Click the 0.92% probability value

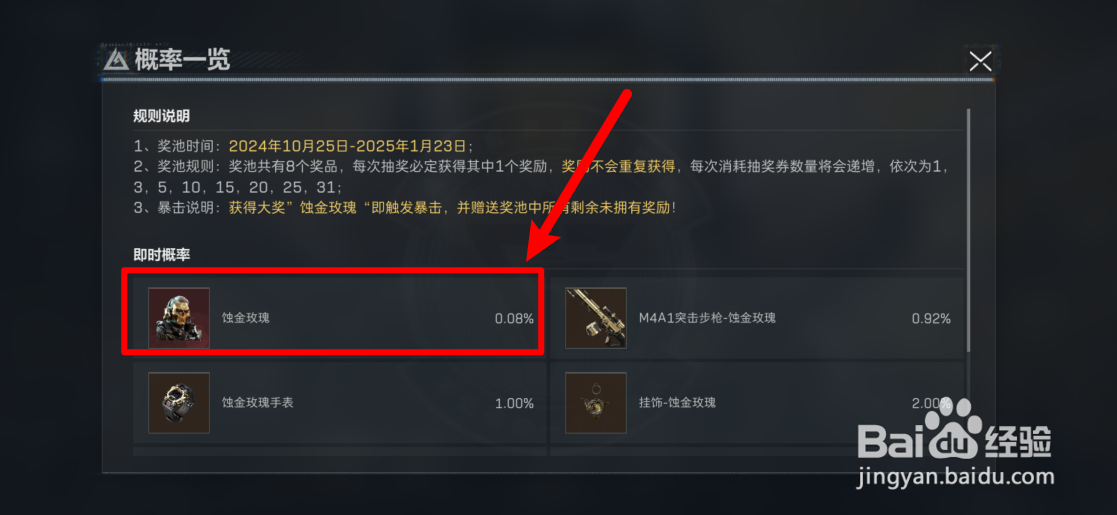[x=931, y=318]
